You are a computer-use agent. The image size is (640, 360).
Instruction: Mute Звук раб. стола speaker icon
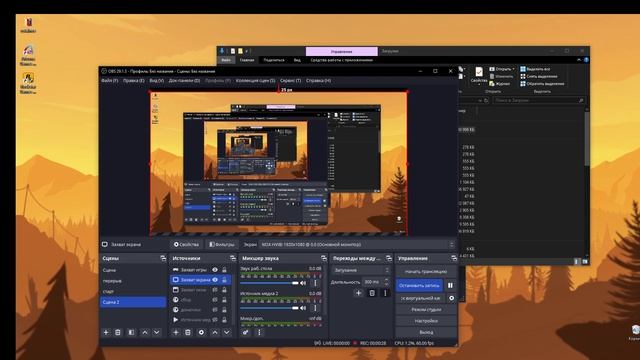point(303,283)
